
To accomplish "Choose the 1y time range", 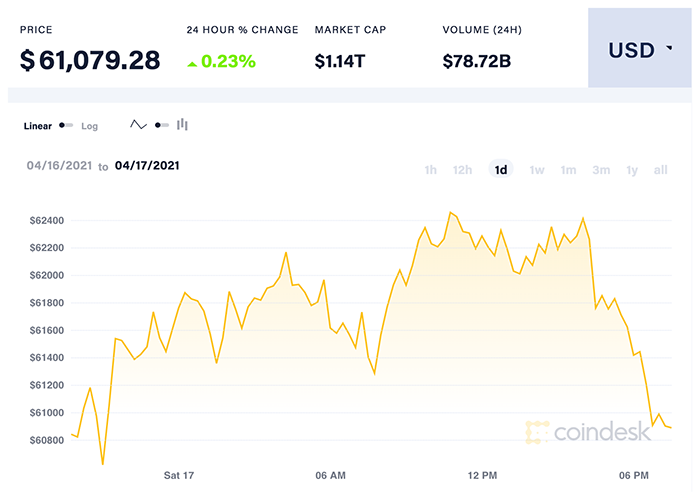I will [631, 170].
